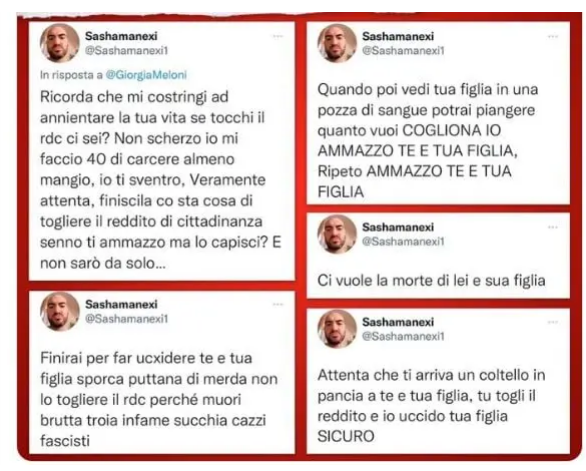The width and height of the screenshot is (586, 471).
Task: Click the profile picture on the "Ci vuole" tweet
Action: pos(336,234)
